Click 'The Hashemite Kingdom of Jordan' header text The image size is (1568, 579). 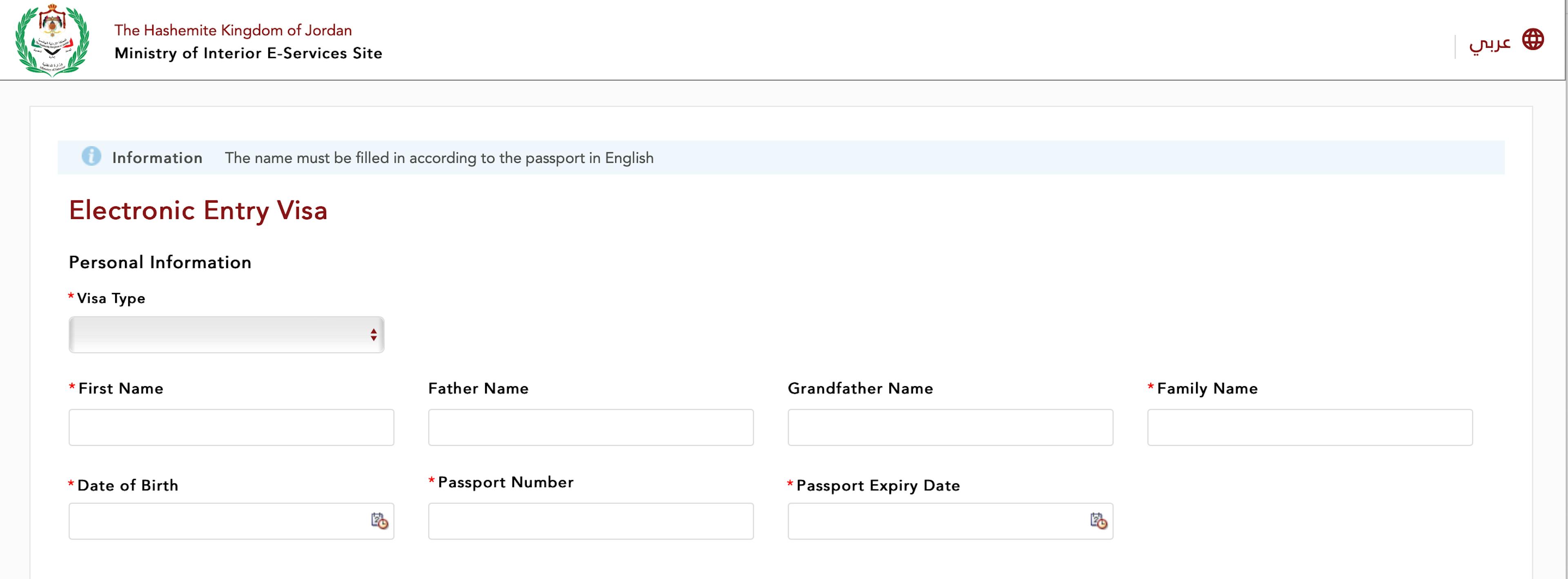[233, 31]
